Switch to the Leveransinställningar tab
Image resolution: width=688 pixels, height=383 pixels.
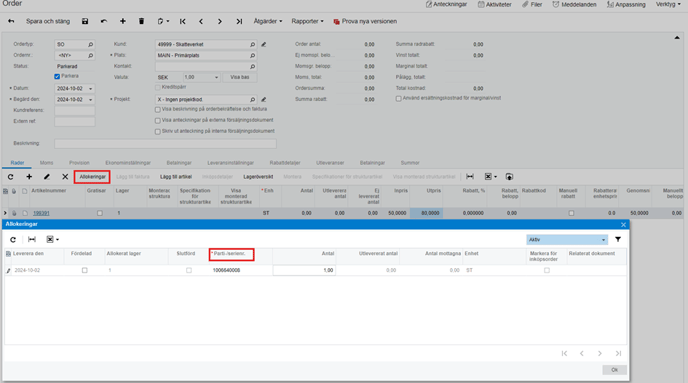[x=230, y=163]
